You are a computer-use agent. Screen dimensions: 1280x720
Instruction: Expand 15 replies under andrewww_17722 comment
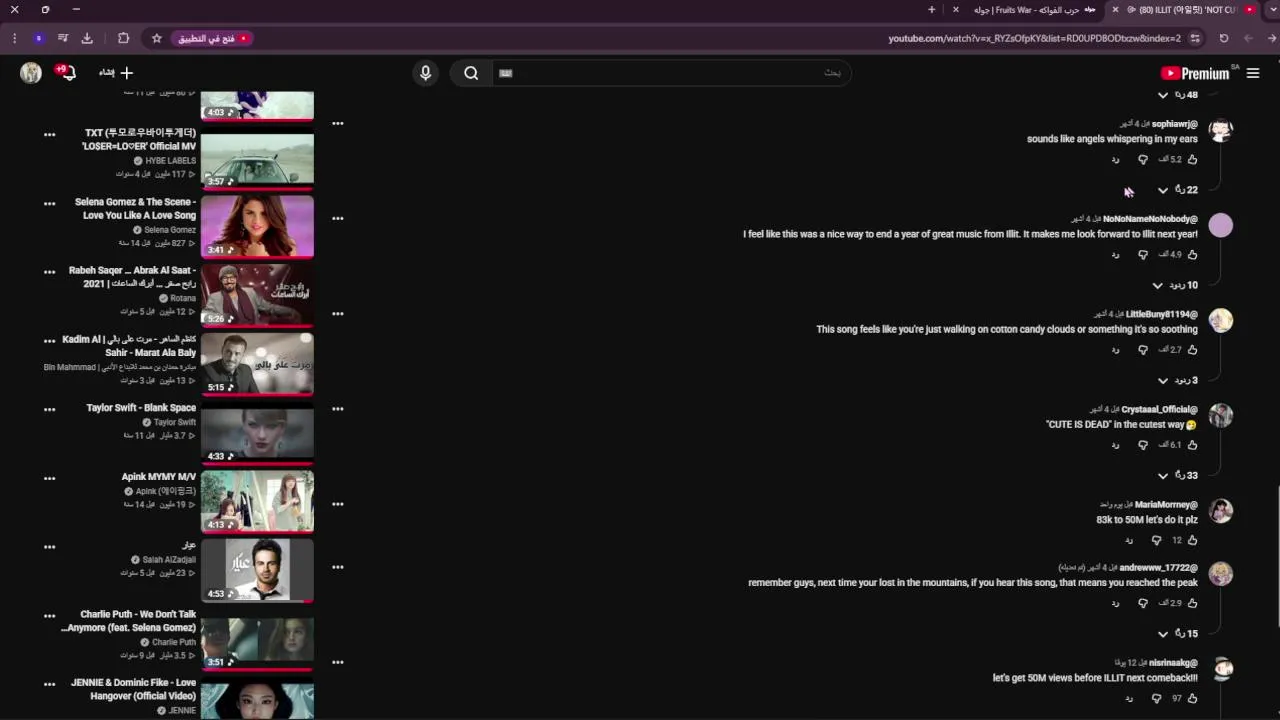pyautogui.click(x=1177, y=634)
